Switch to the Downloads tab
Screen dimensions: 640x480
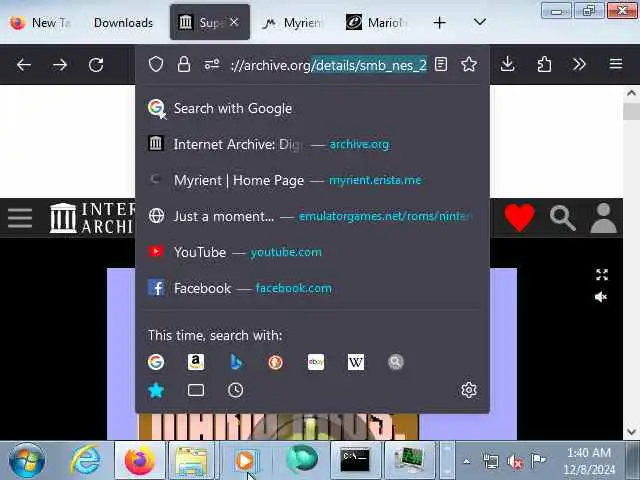123,22
